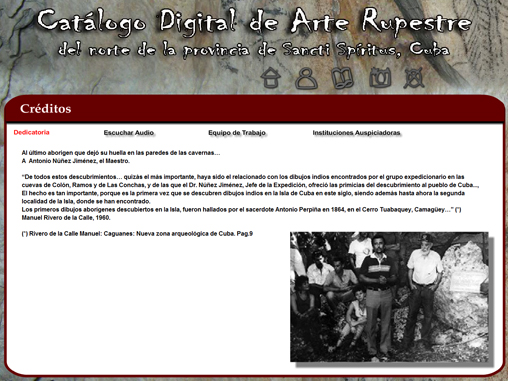508x381 pixels.
Task: Click the quoted paragraph about descubrimientos
Action: pyautogui.click(x=250, y=189)
